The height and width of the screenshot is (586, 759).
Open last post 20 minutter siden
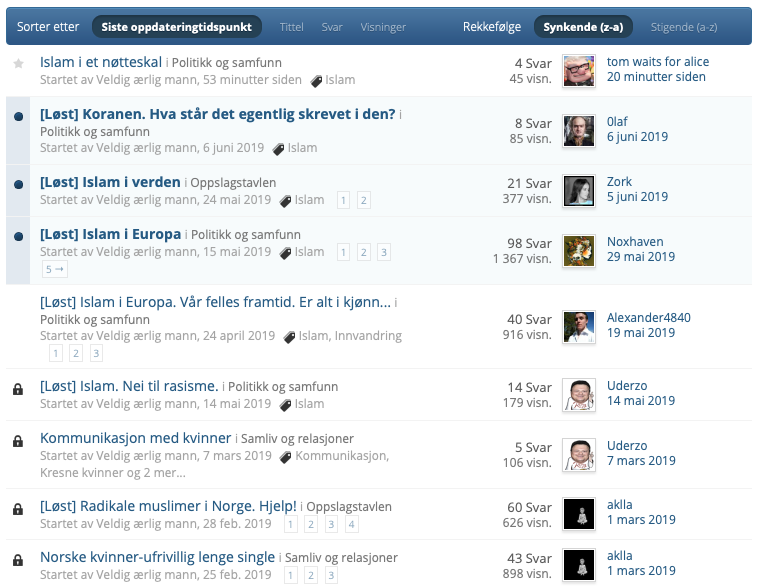coord(656,76)
